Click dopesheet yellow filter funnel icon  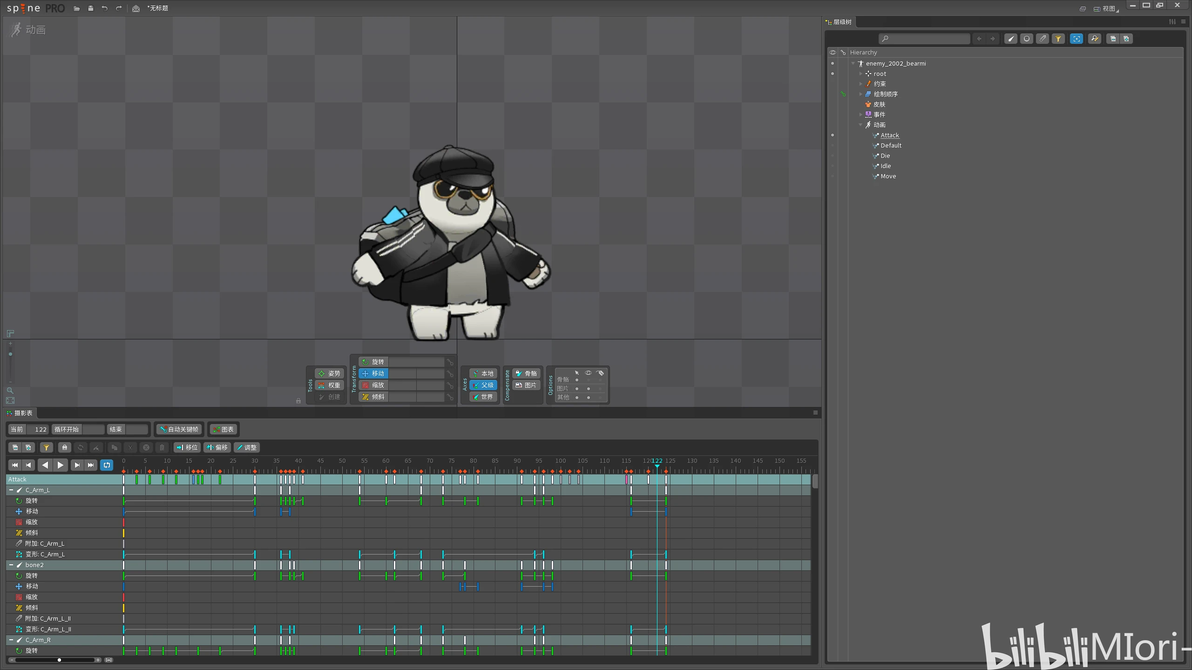point(46,447)
